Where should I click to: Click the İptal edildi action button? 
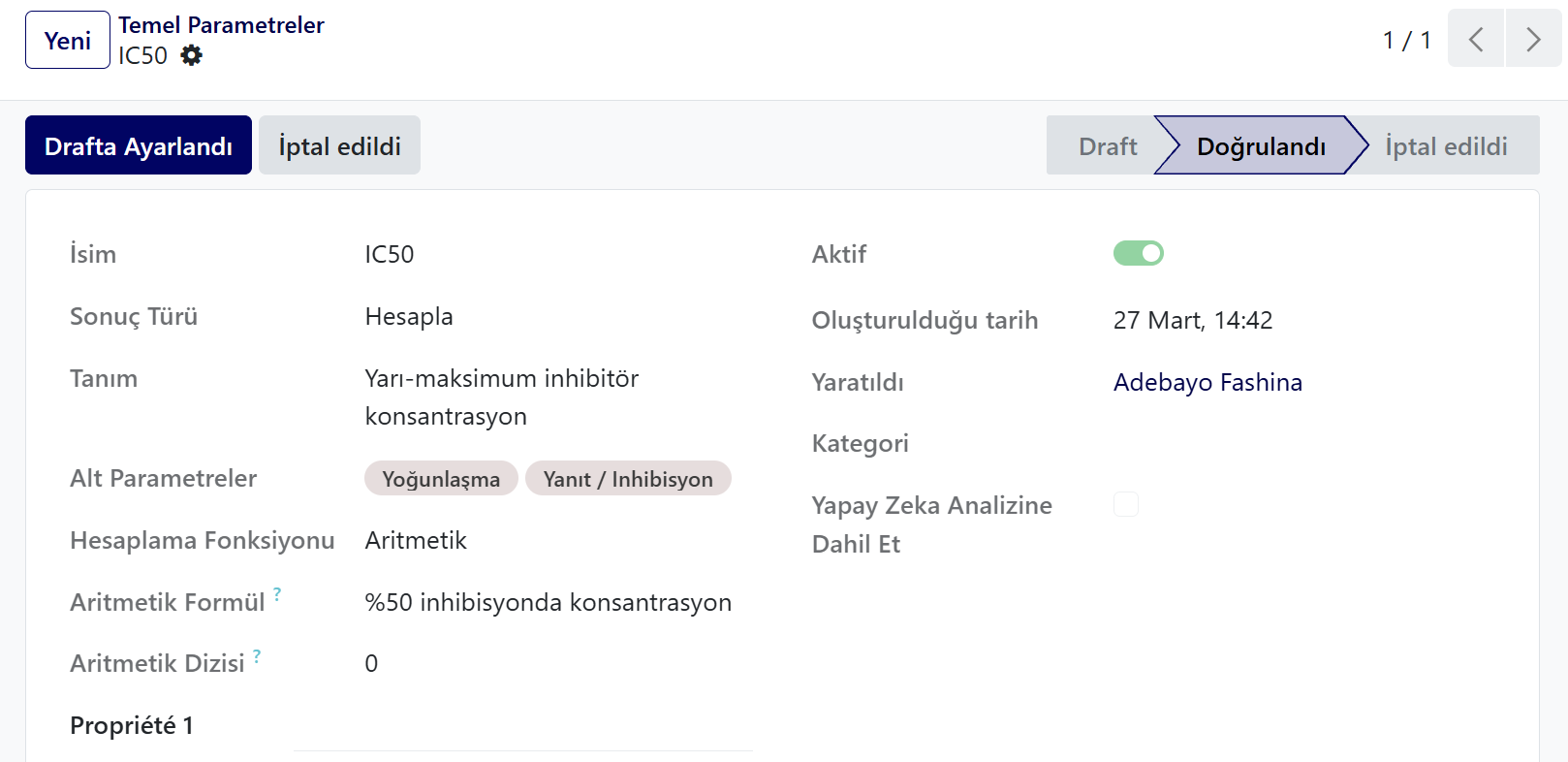tap(339, 145)
